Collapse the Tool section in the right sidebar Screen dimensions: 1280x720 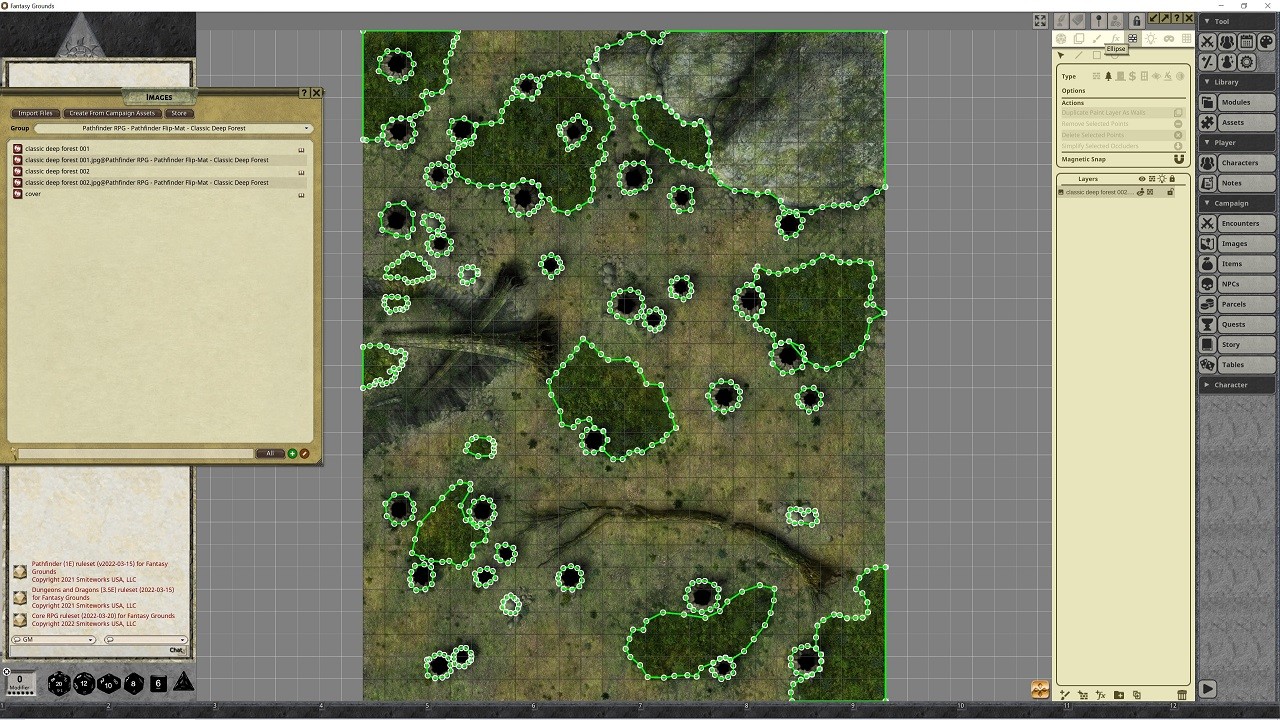[1208, 20]
